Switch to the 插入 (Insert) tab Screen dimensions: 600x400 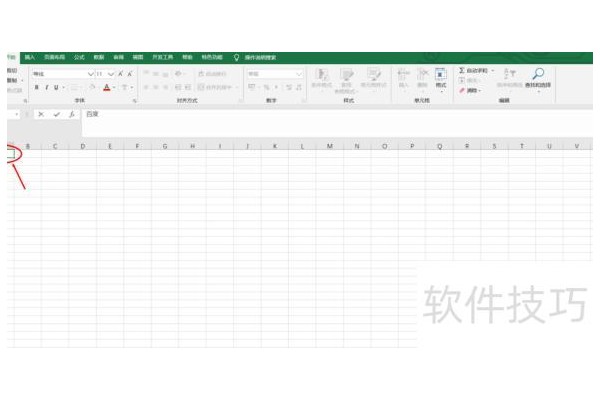[29, 57]
